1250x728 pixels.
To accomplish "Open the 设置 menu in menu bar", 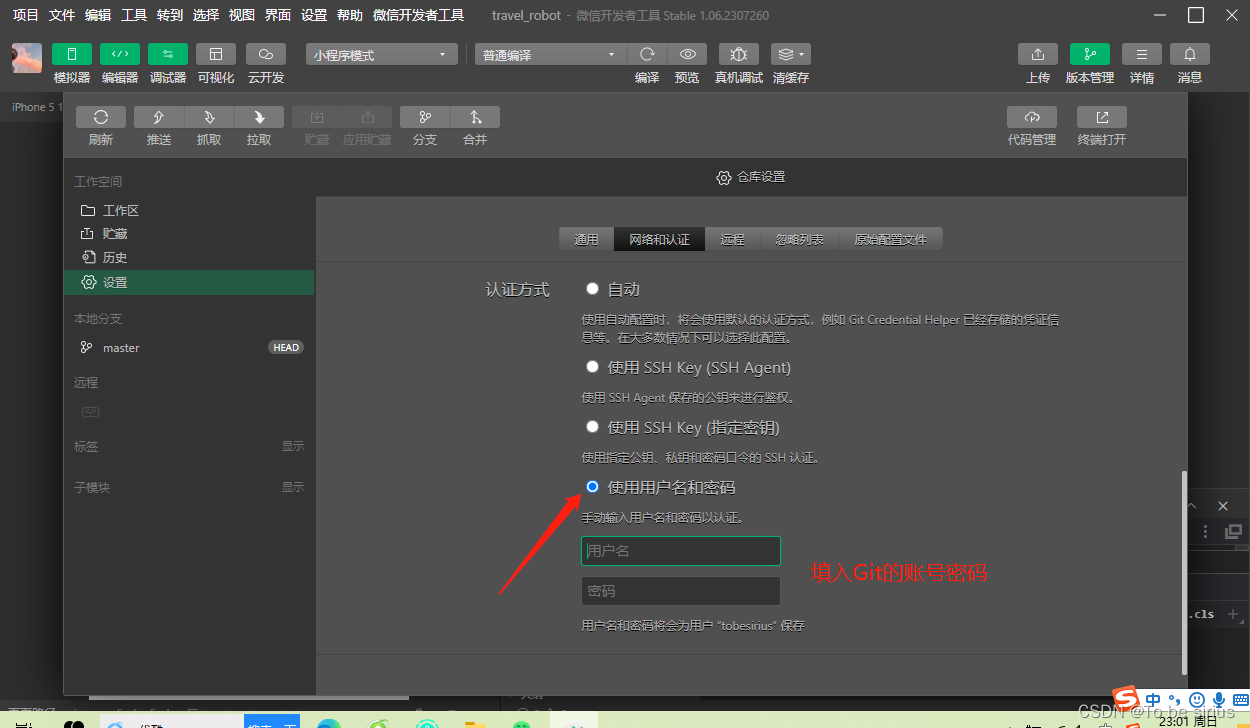I will pyautogui.click(x=314, y=15).
